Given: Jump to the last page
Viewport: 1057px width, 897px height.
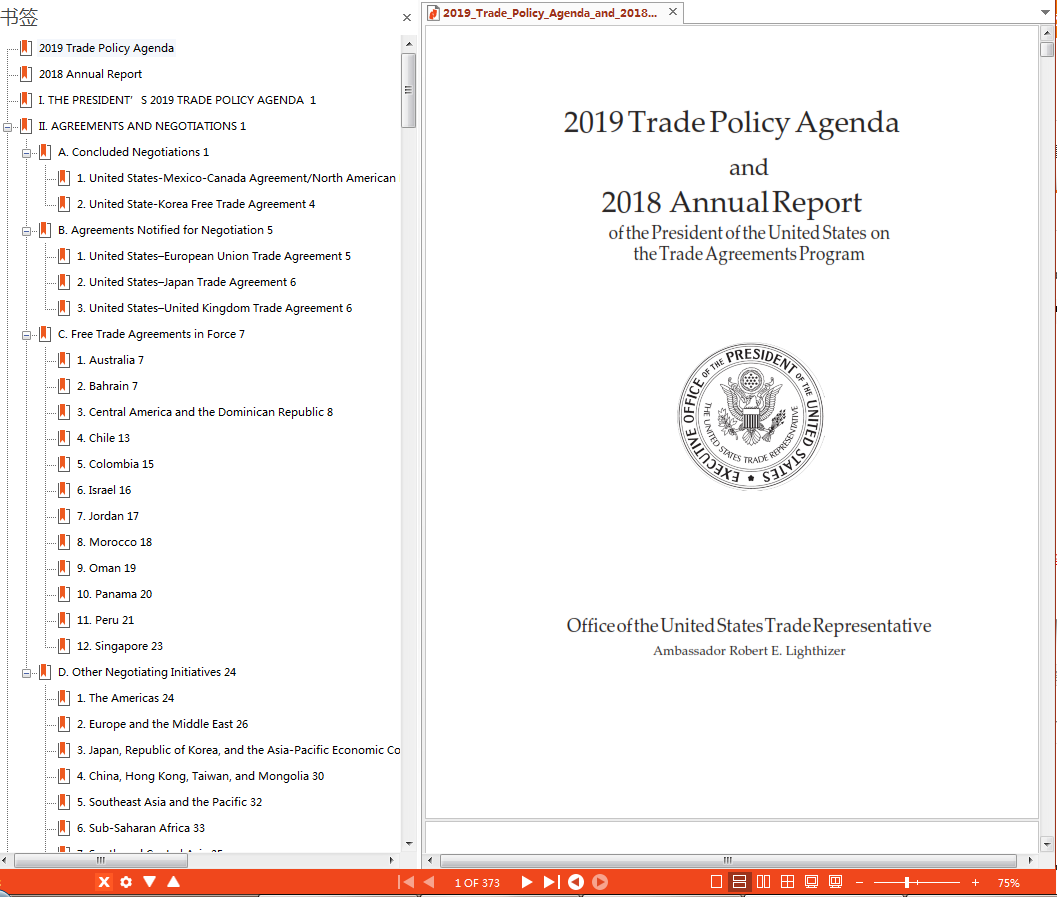Looking at the screenshot, I should 551,881.
